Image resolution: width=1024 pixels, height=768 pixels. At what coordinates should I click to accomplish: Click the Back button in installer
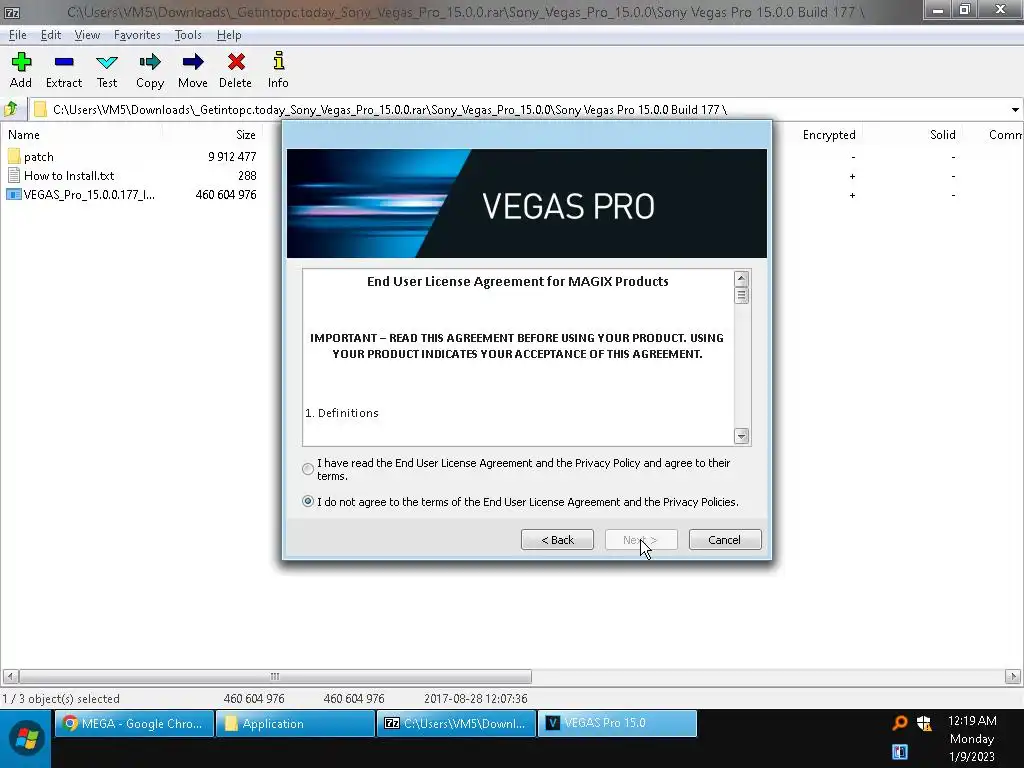[557, 539]
